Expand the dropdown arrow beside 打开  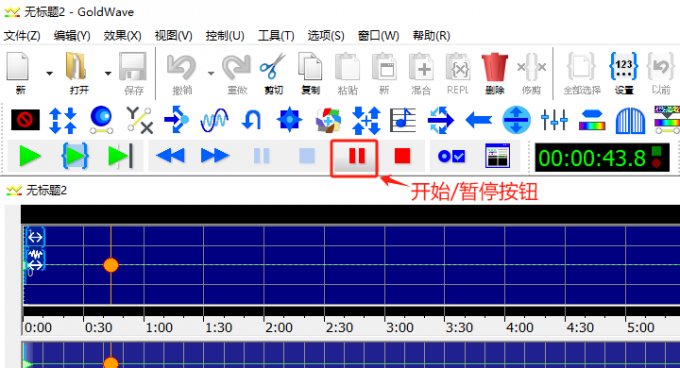(108, 73)
